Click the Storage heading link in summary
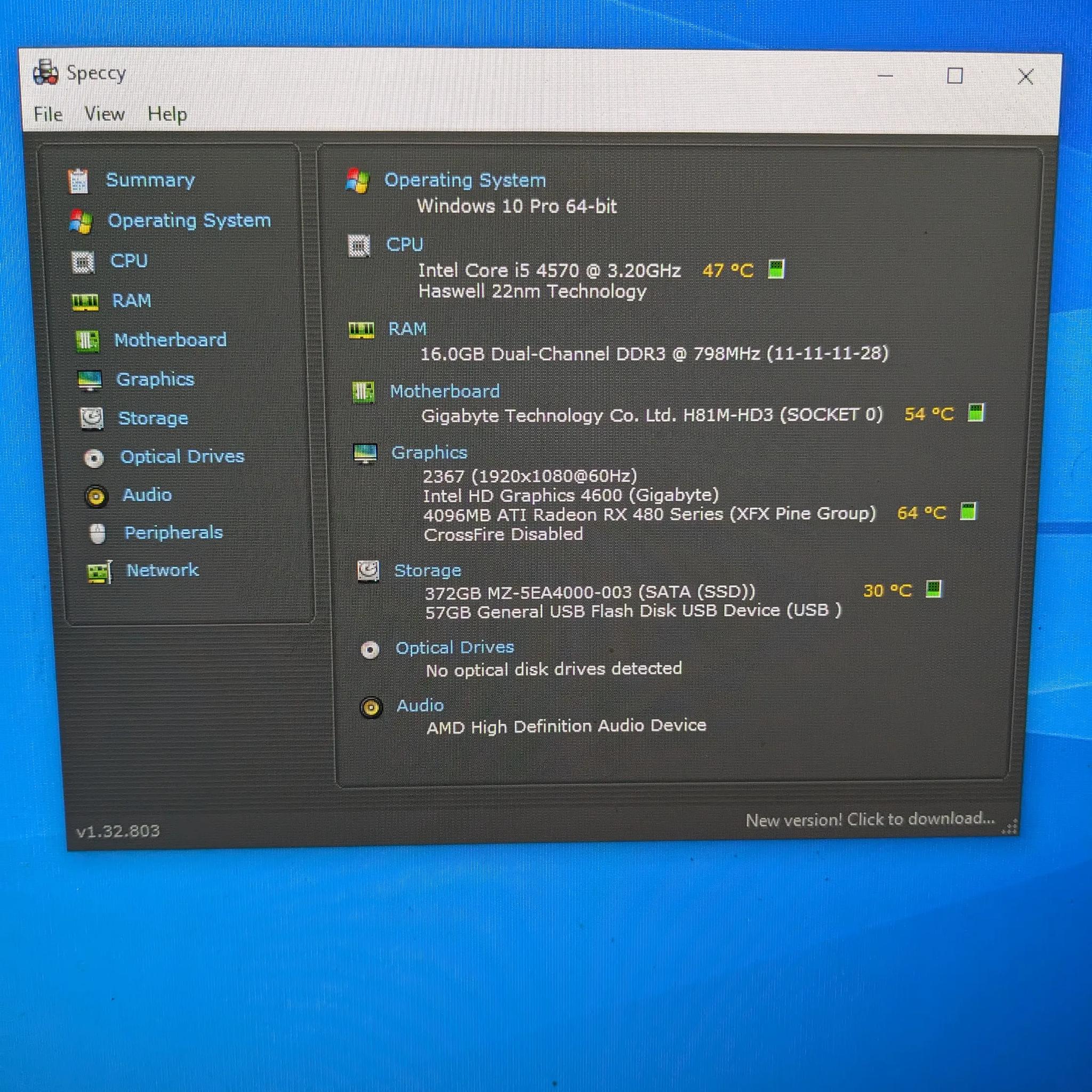The width and height of the screenshot is (1092, 1092). point(428,571)
